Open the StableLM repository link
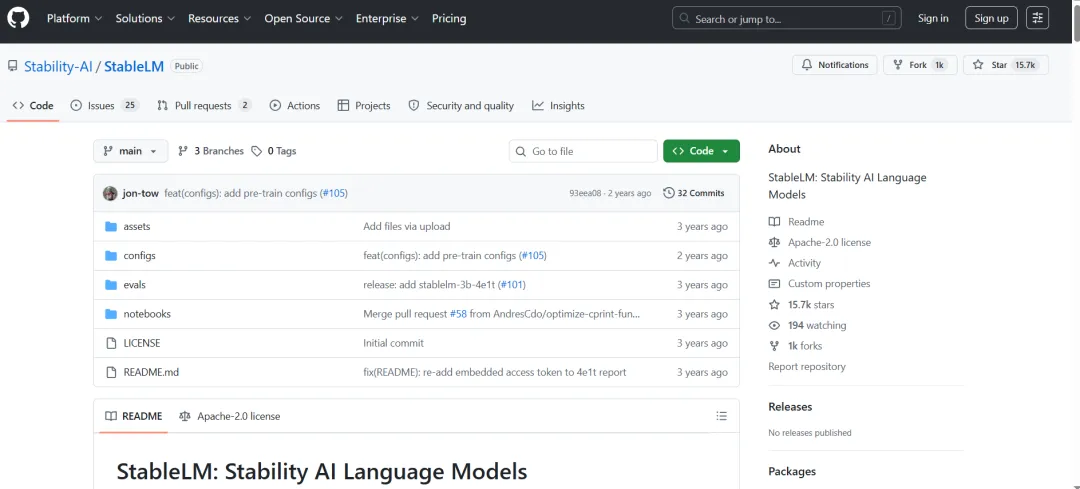The width and height of the screenshot is (1080, 489). [x=134, y=67]
